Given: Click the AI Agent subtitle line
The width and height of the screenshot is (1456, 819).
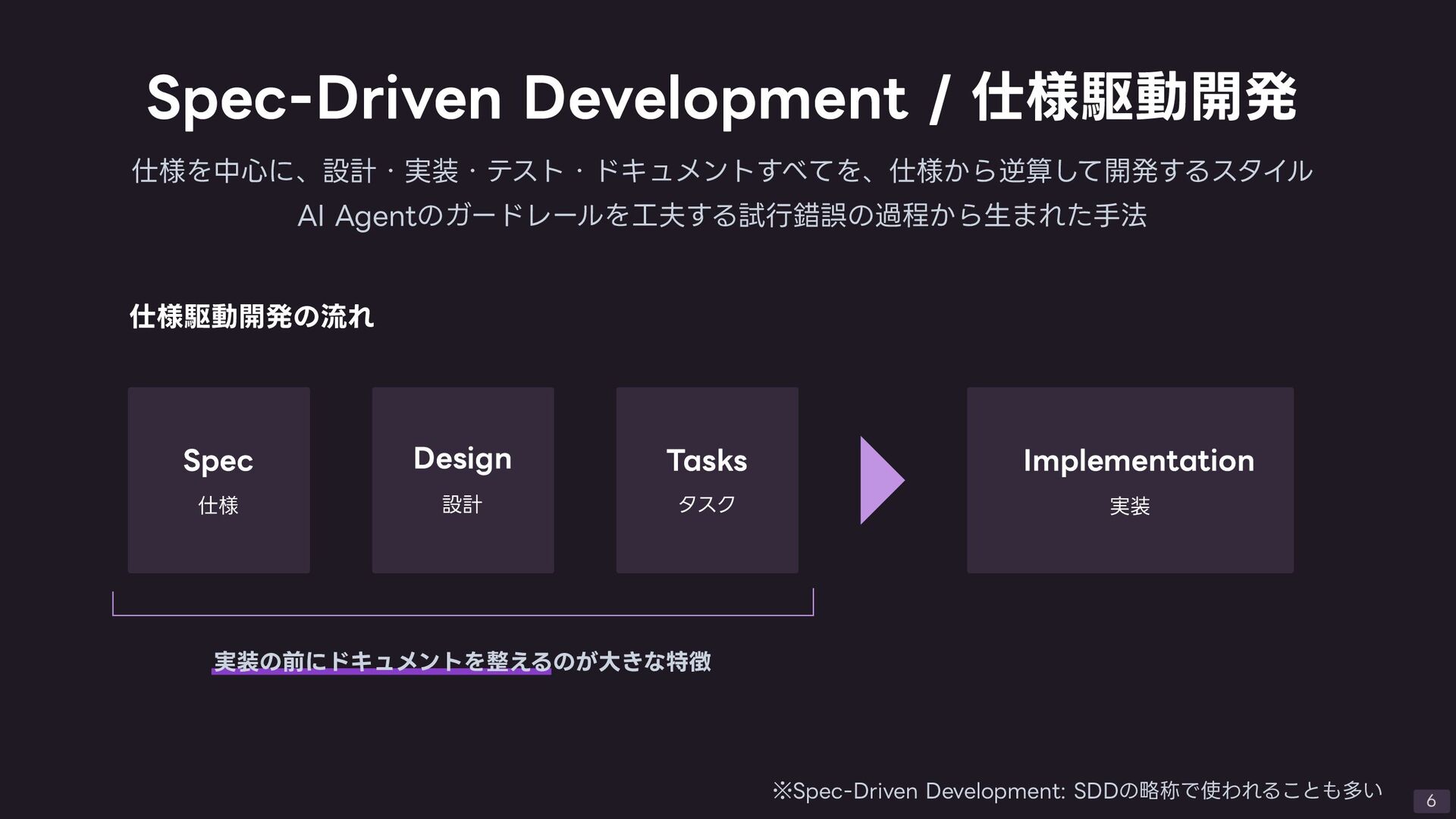Looking at the screenshot, I should pos(721,215).
